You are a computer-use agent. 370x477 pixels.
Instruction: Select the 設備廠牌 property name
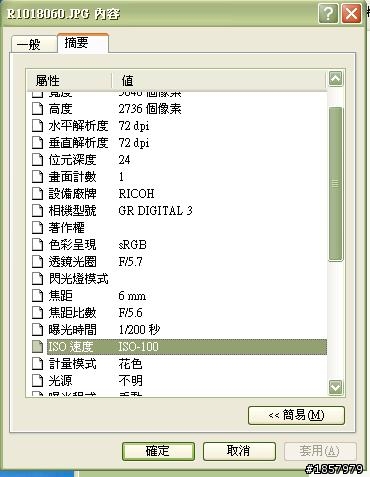point(72,194)
